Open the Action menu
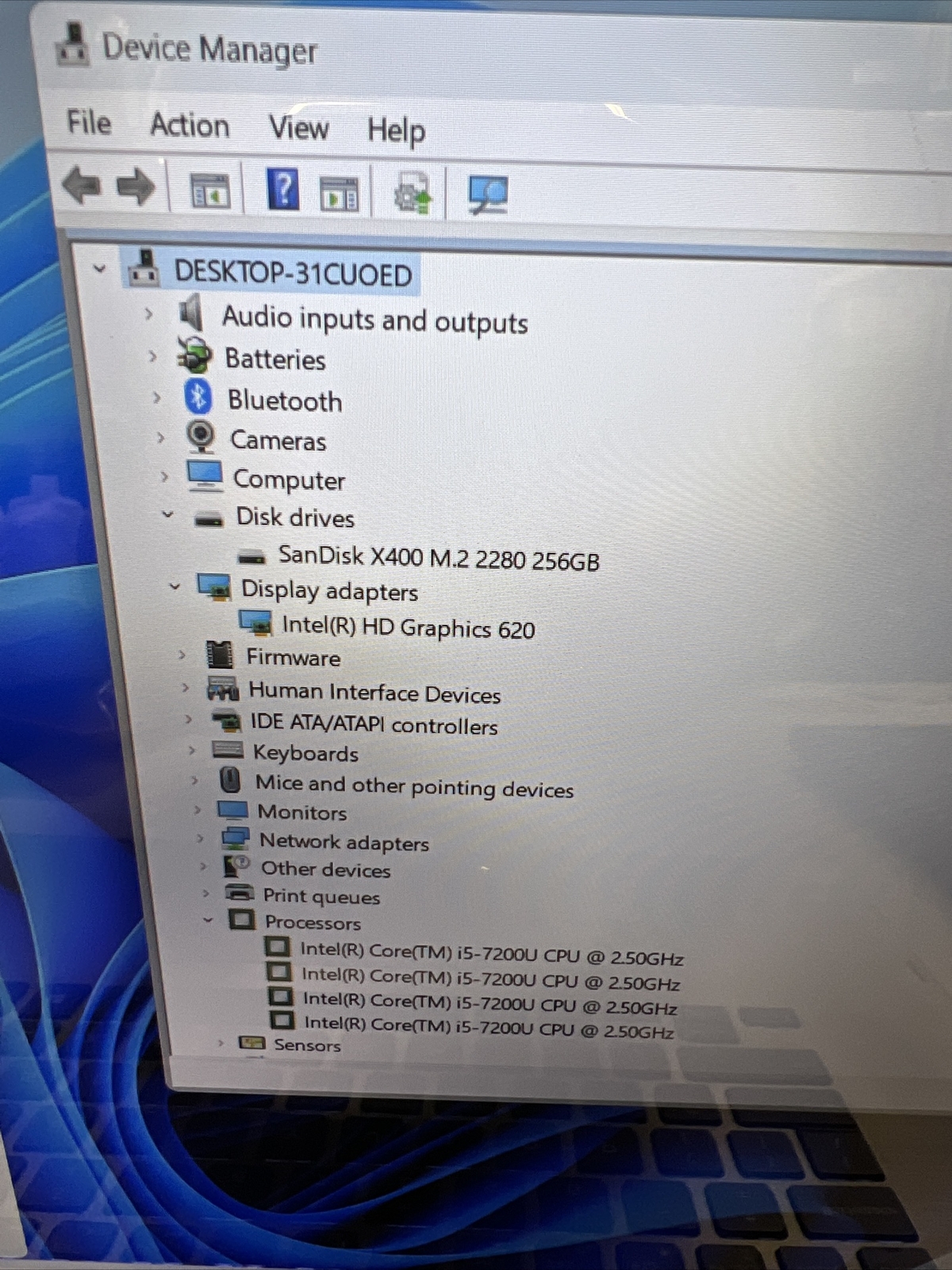Screen dimensions: 952x1270 [190, 125]
